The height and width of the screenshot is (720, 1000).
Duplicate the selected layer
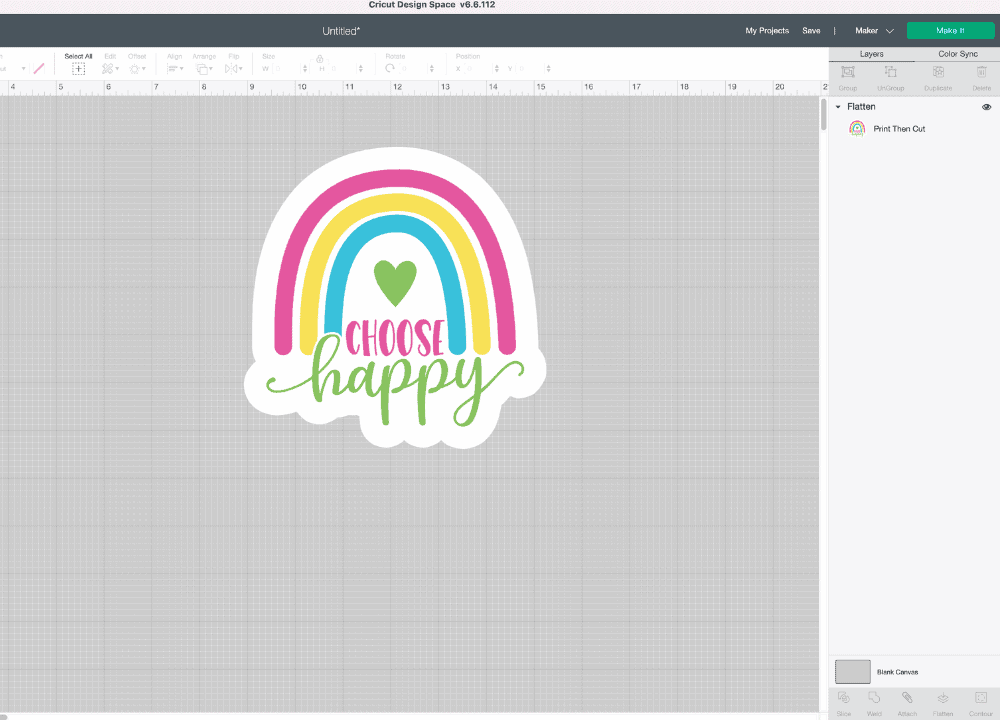point(938,73)
